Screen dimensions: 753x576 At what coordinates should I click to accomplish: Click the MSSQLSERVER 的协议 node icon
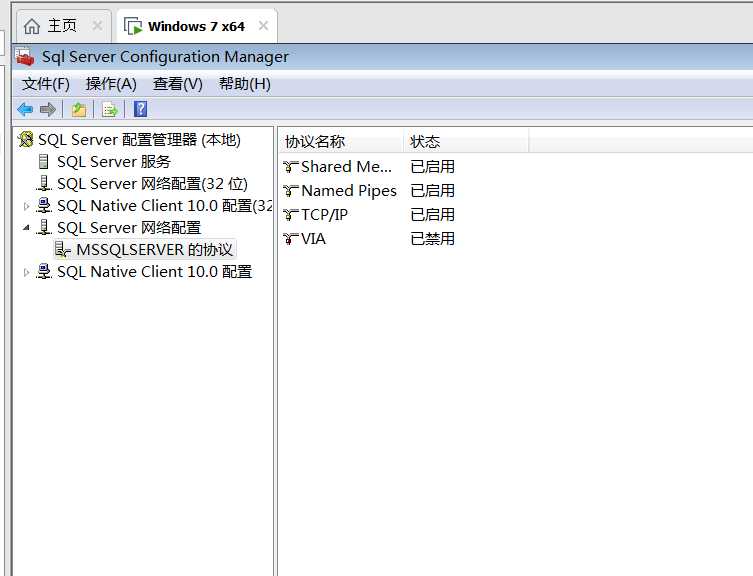(62, 249)
